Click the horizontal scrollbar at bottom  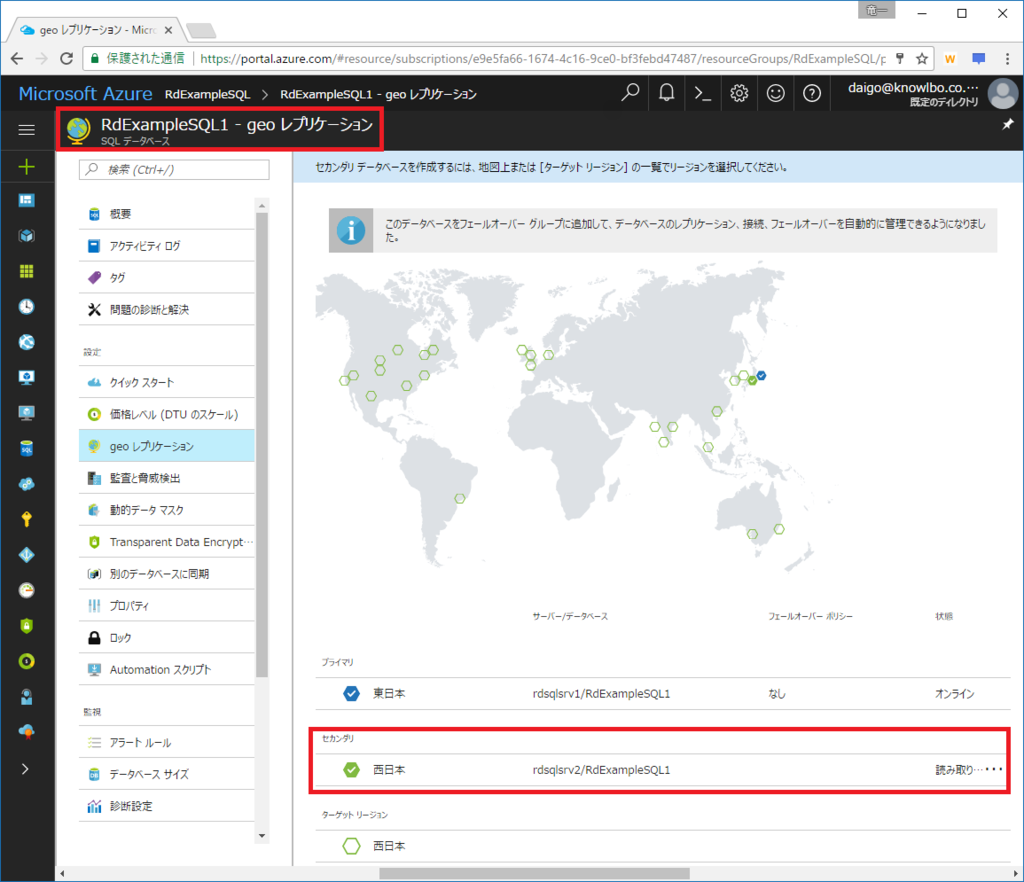pyautogui.click(x=534, y=874)
